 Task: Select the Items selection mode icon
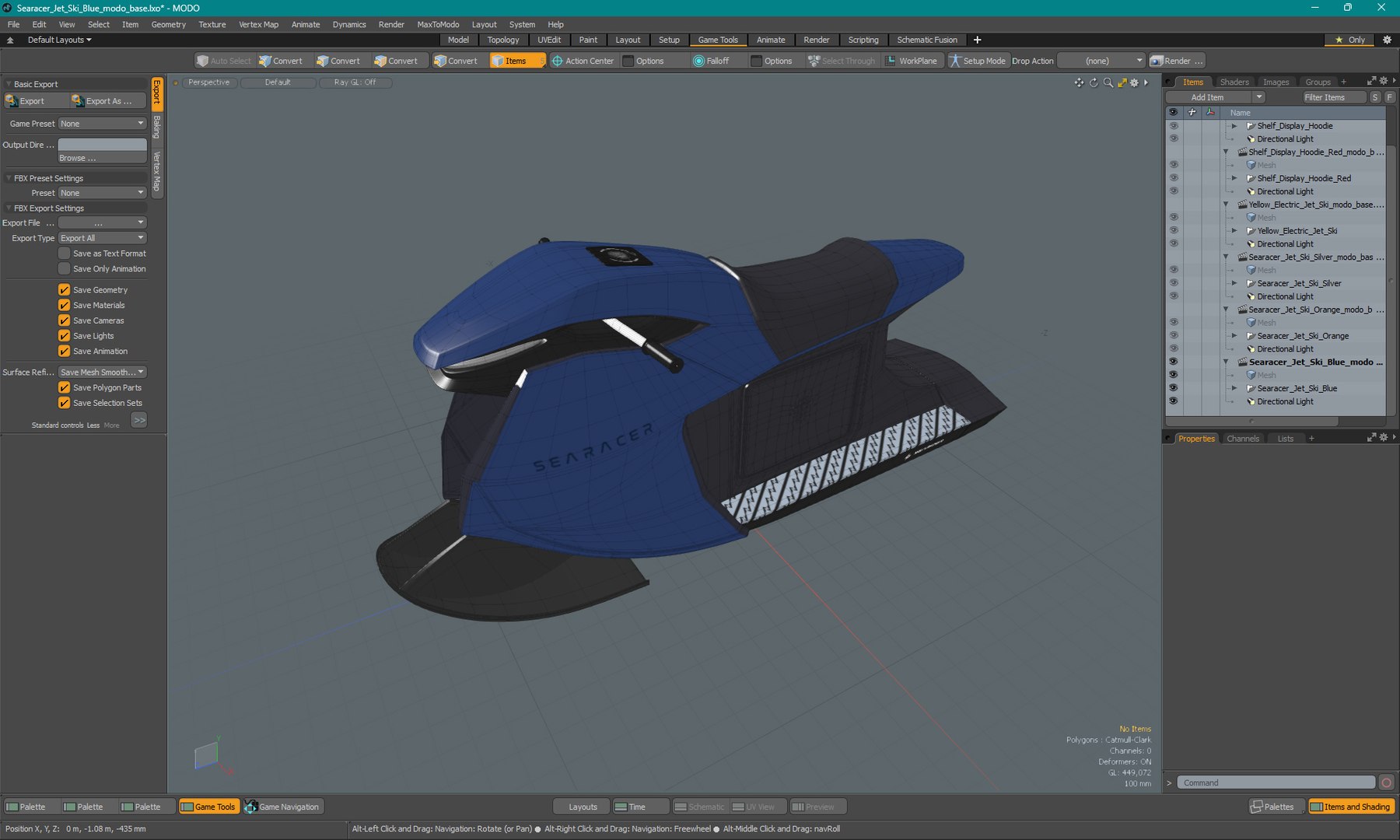coord(497,61)
